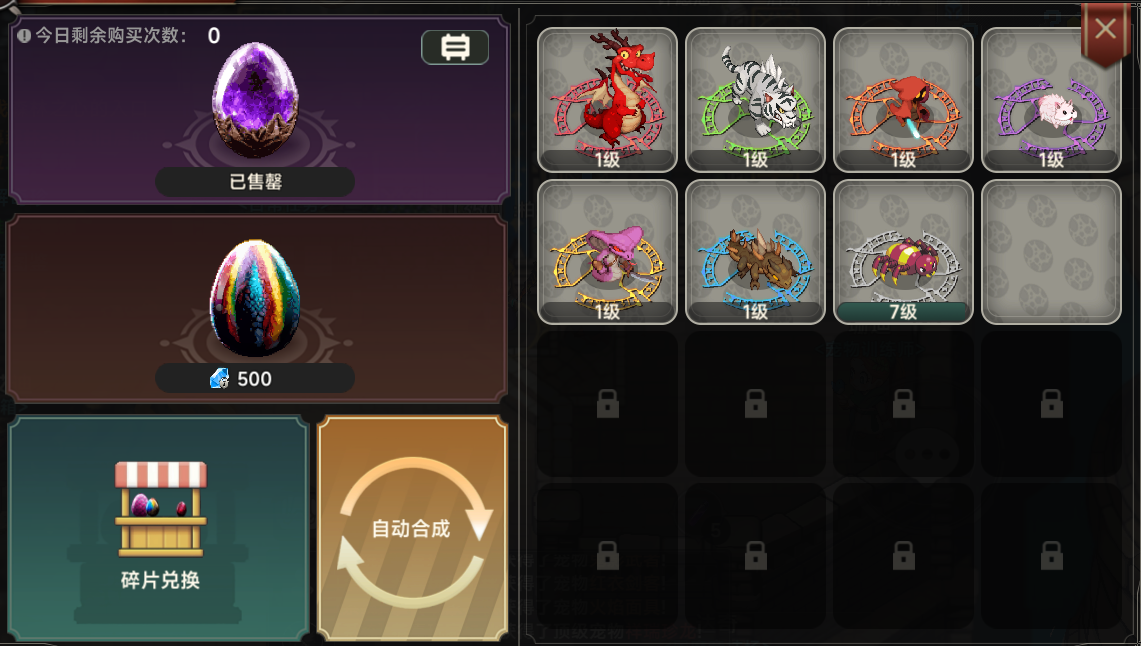Select the pink fluffy sheep pet
The height and width of the screenshot is (646, 1141).
tap(1051, 100)
